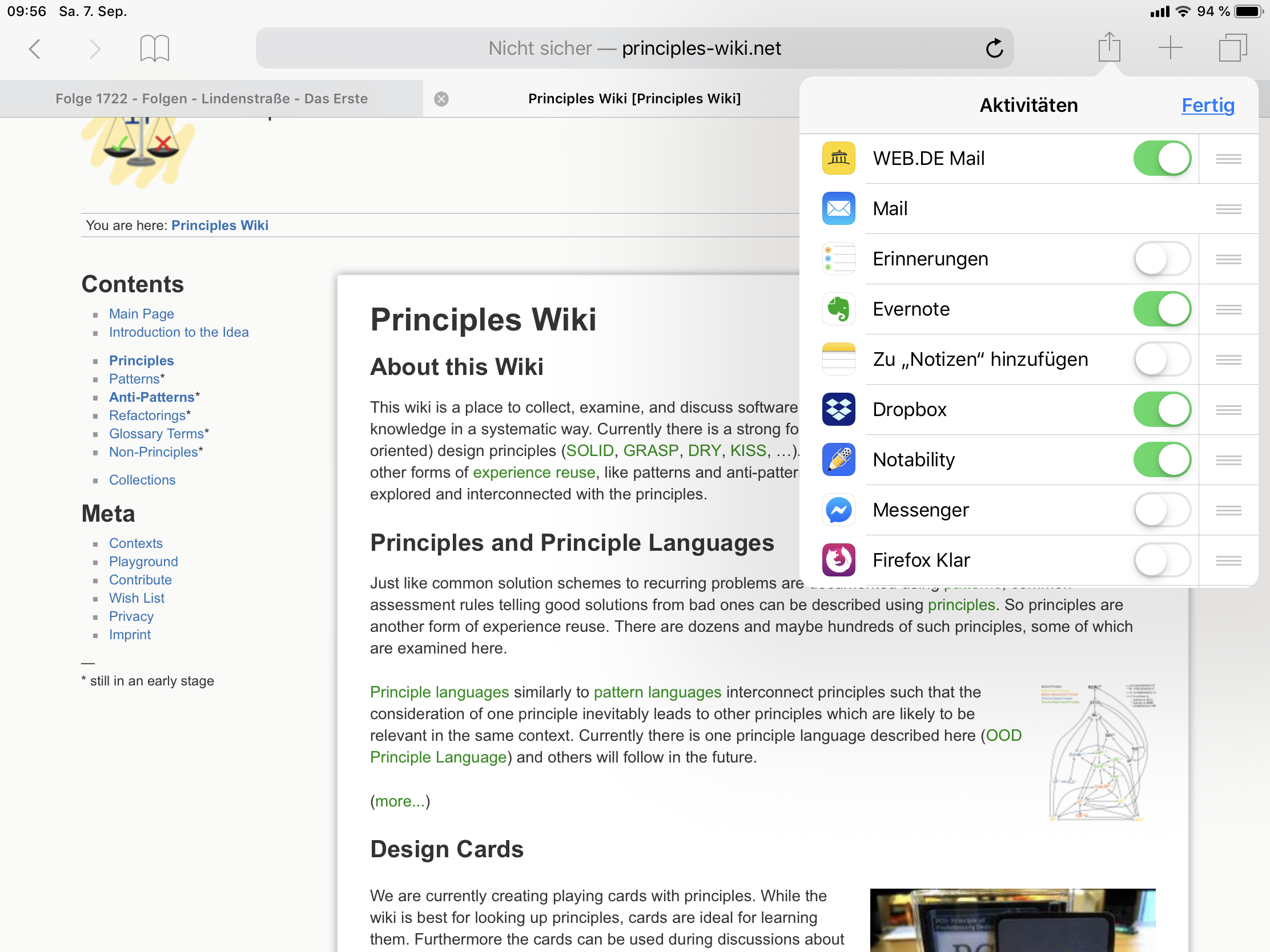Switch to Folge 1722 Lindenstraße tab

[211, 99]
